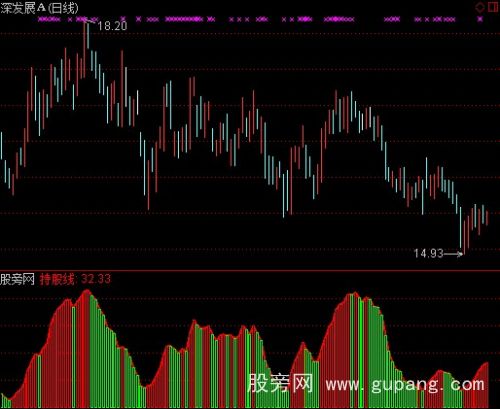This screenshot has height=409, width=500.
Task: Click the 股旁网 indicator name label
Action: pyautogui.click(x=17, y=279)
